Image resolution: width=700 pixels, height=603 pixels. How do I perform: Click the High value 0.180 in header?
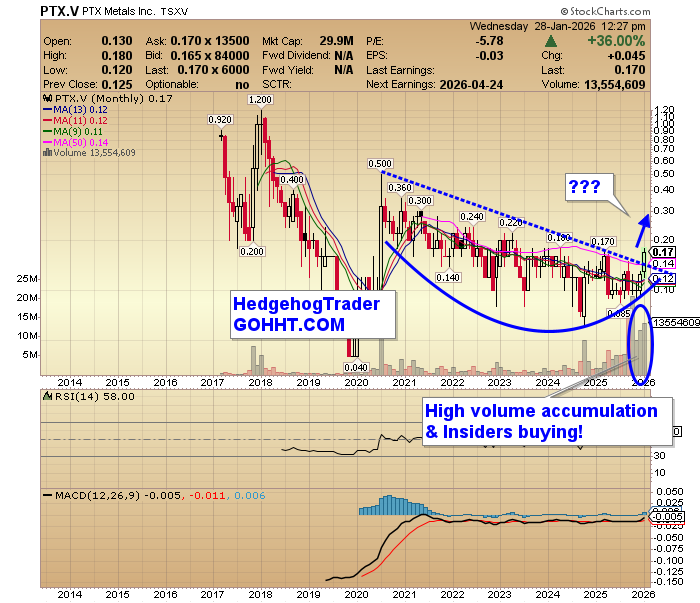pyautogui.click(x=117, y=56)
